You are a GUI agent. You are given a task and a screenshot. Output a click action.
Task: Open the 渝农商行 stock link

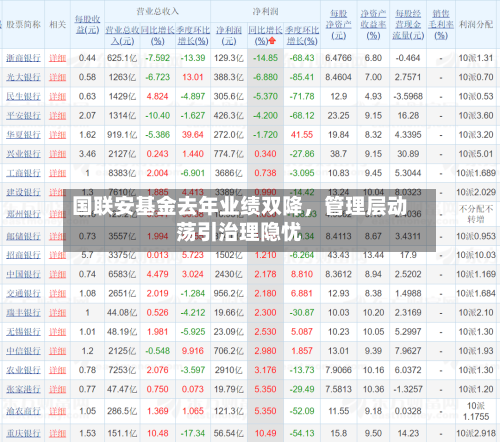pos(23,411)
